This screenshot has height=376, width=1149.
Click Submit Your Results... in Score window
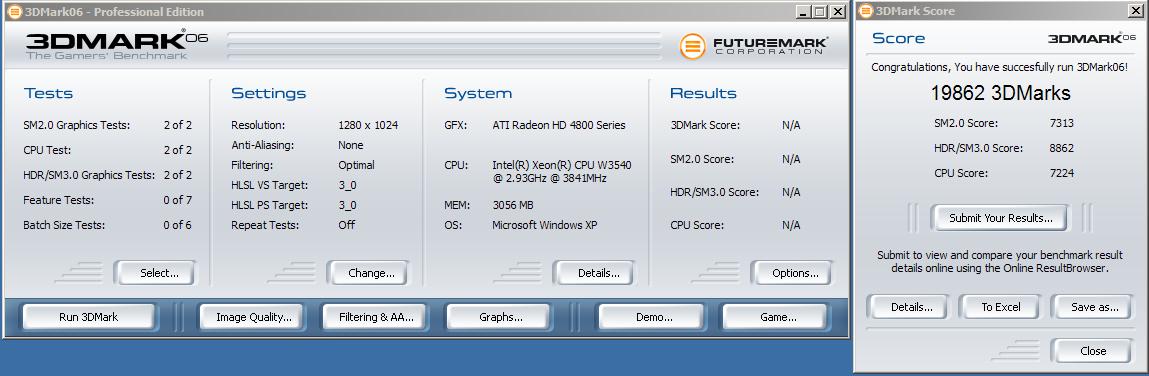pyautogui.click(x=1000, y=218)
